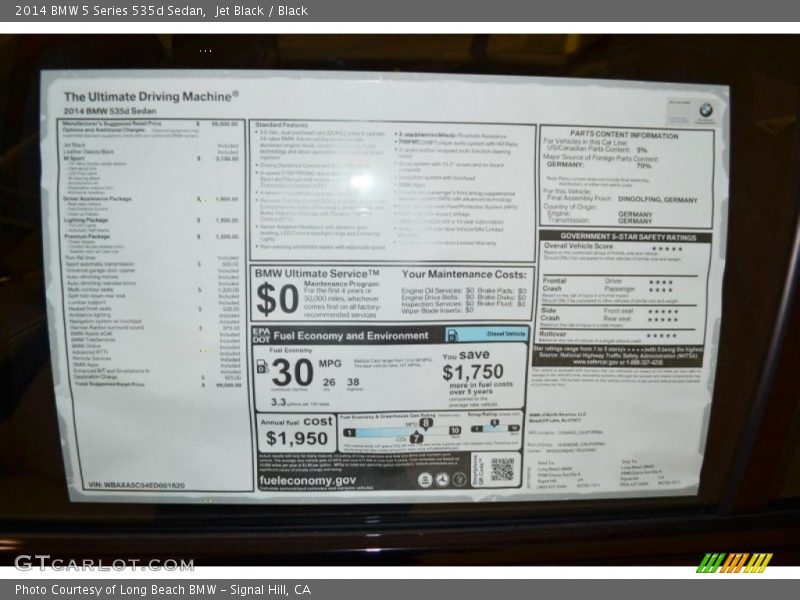
Task: Click the BMW roundel logo on the sticker
Action: (x=705, y=110)
